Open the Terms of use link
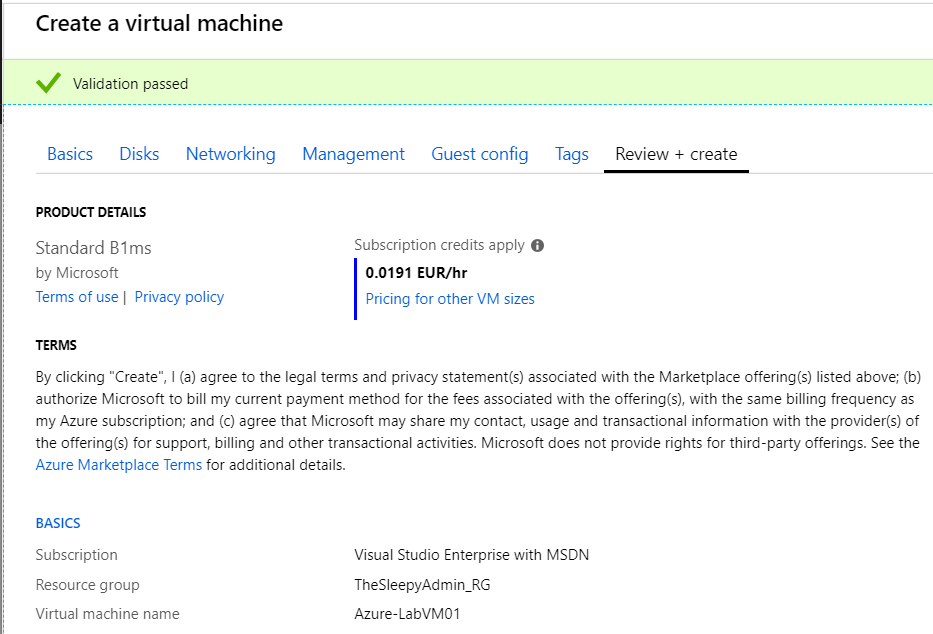Screen dimensions: 933x634 [x=77, y=297]
